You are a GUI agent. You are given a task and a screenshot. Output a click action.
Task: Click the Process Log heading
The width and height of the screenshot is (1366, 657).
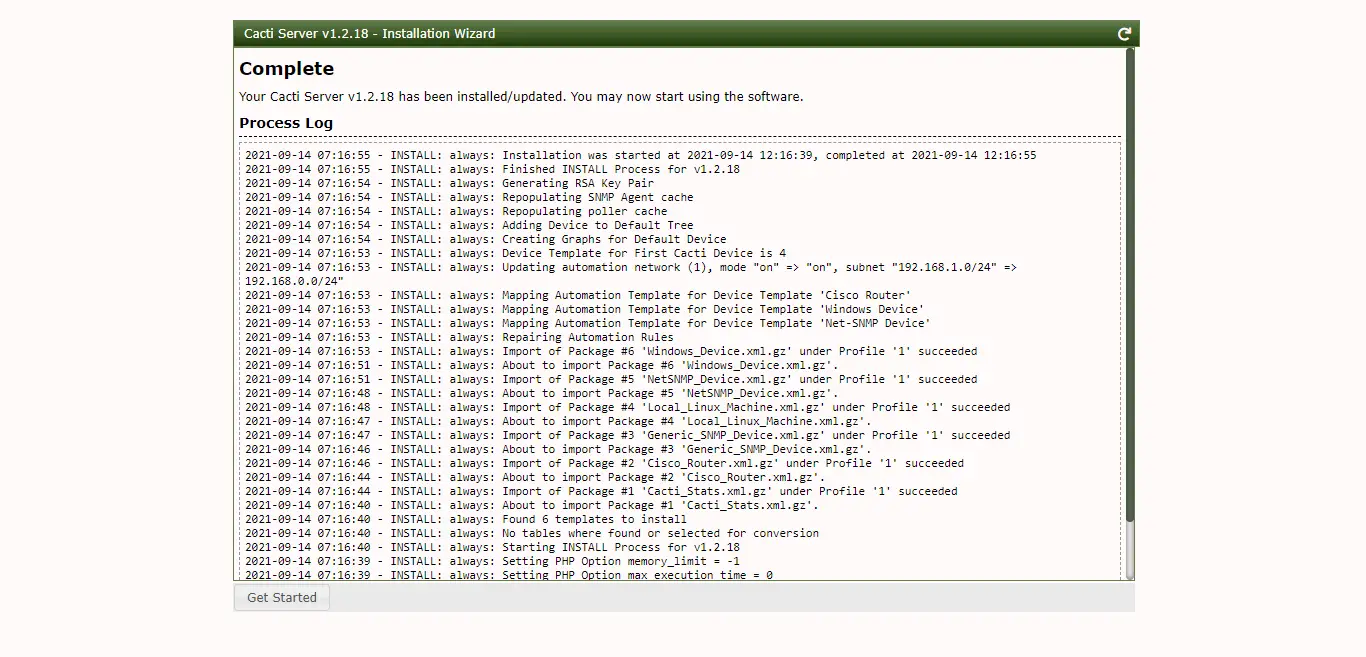coord(286,123)
